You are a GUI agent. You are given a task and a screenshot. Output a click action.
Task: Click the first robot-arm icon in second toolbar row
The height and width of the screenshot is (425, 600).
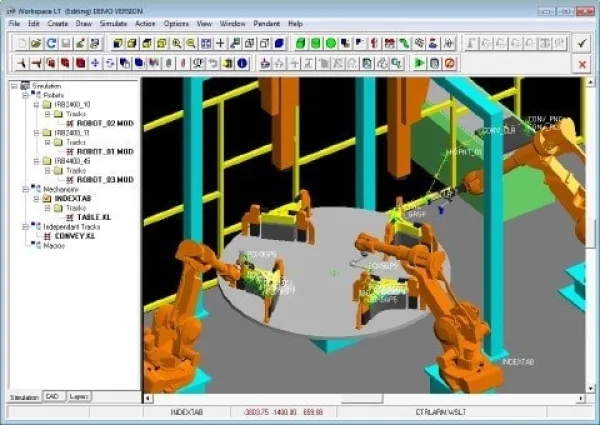tap(21, 63)
